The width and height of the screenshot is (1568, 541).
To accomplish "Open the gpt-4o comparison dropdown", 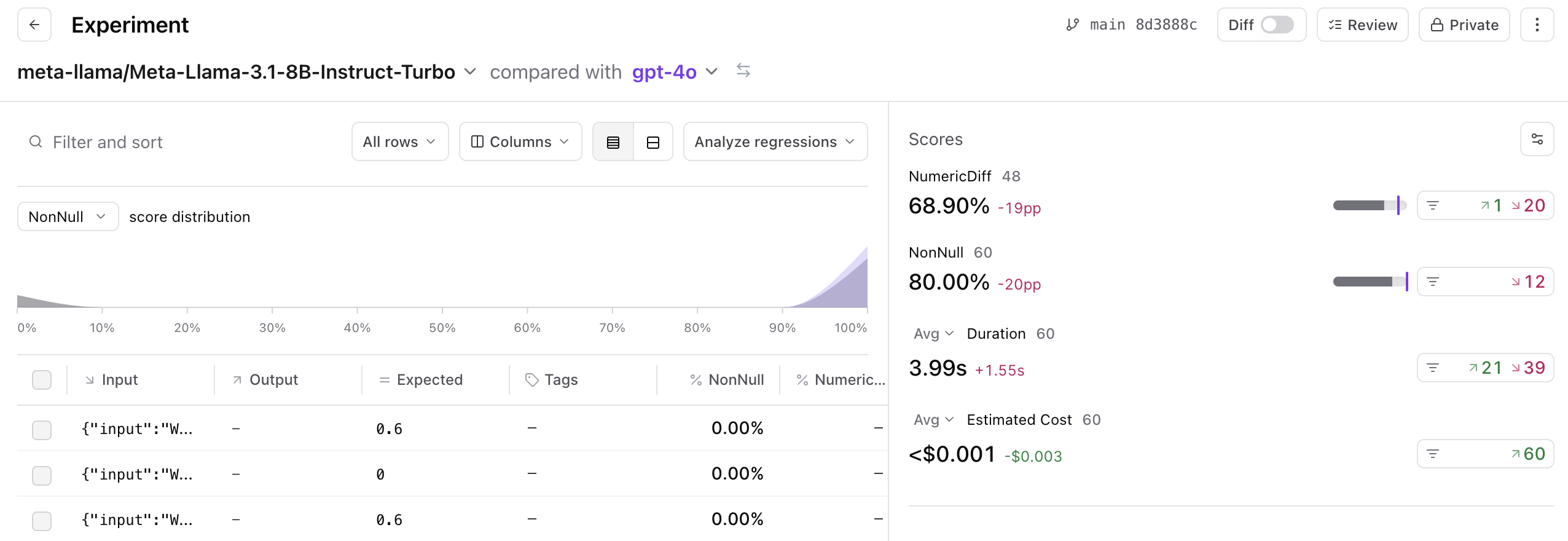I will point(675,72).
